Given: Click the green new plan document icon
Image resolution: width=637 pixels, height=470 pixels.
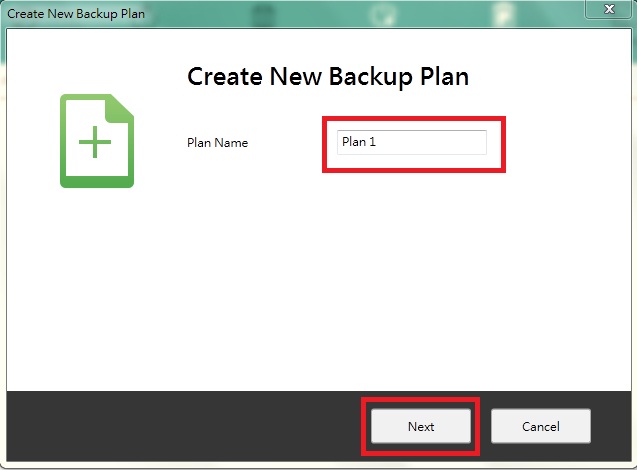Looking at the screenshot, I should click(97, 141).
